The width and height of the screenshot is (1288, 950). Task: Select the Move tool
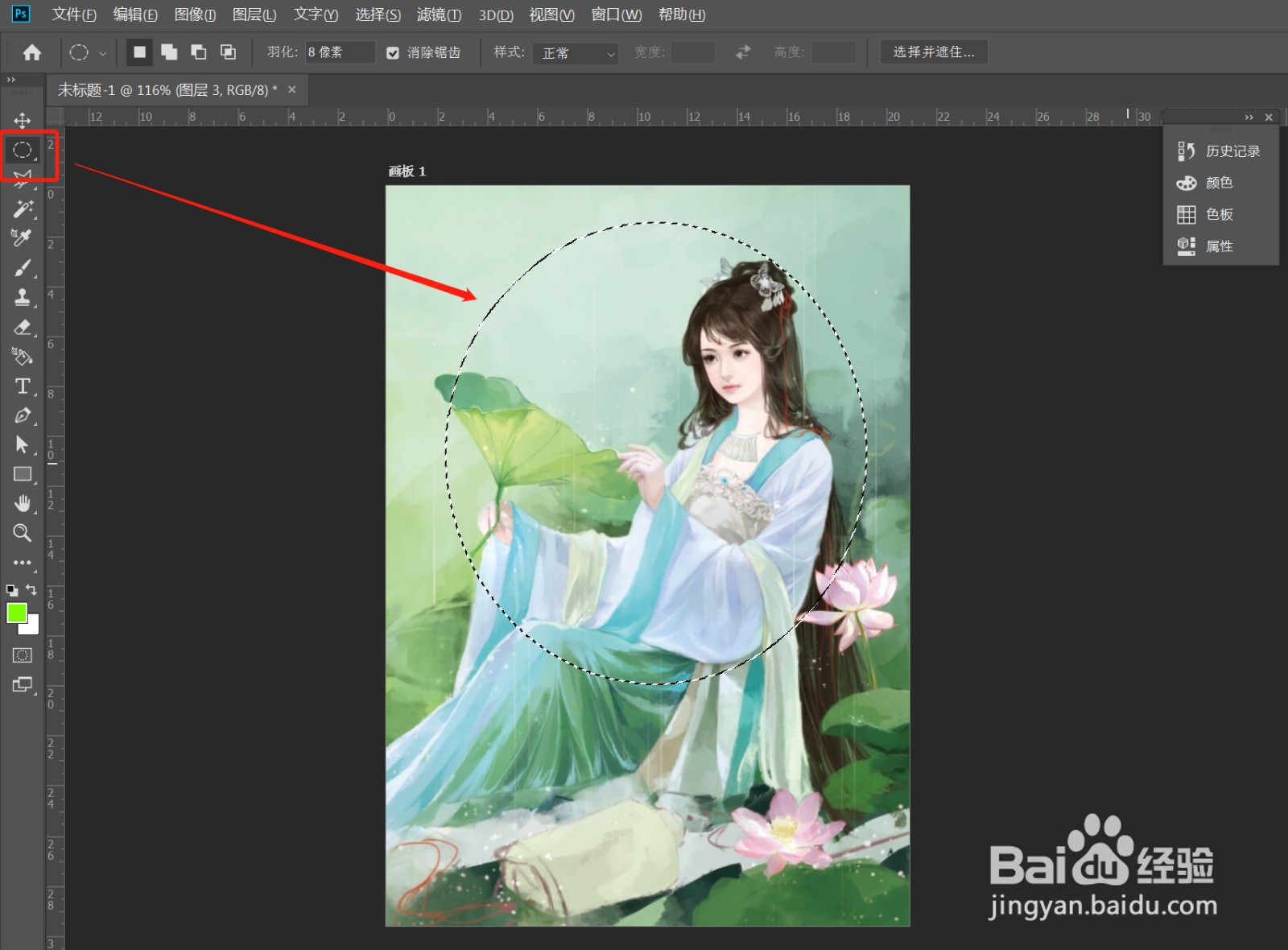22,121
